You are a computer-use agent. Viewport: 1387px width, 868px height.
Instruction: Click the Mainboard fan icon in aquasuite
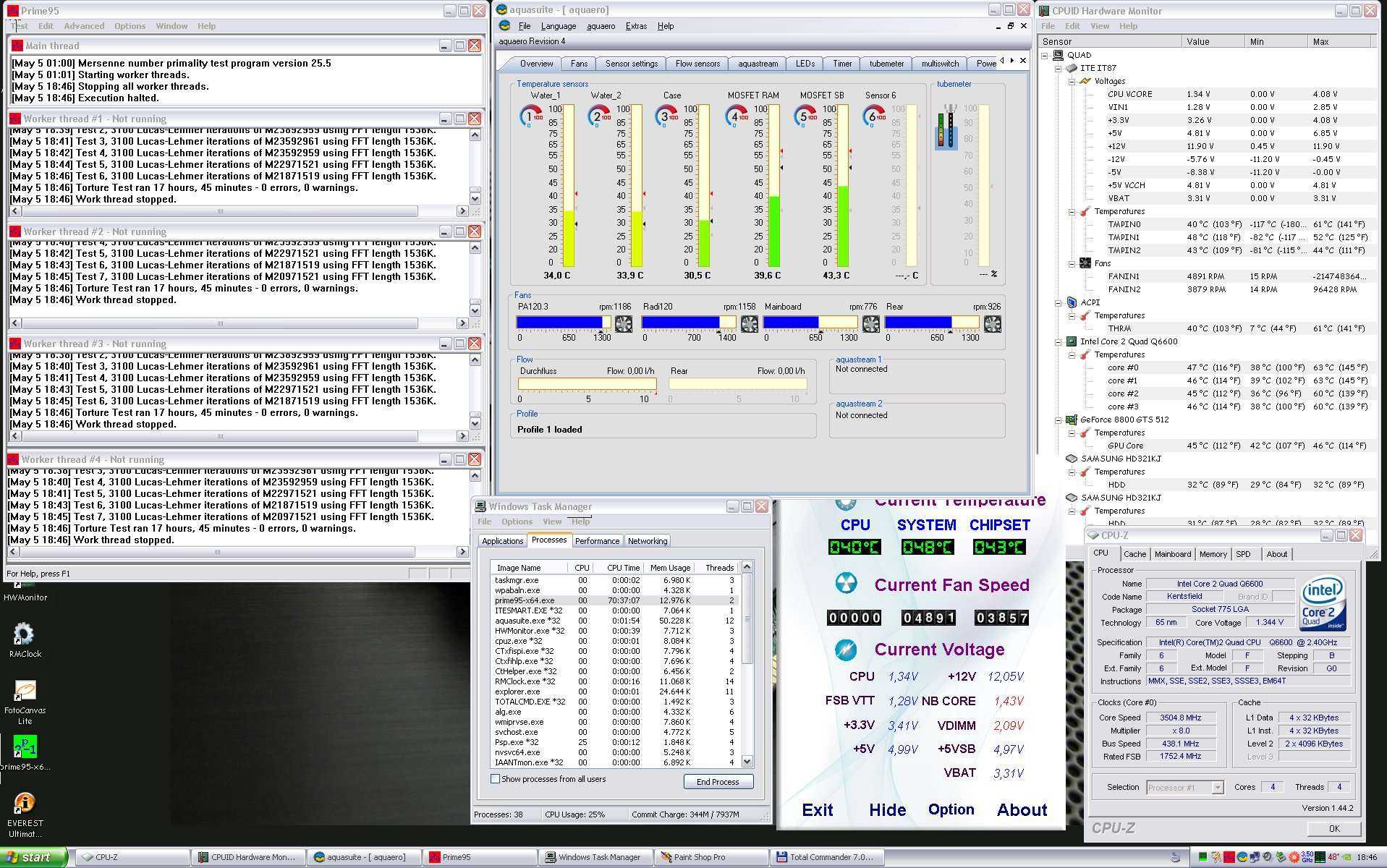pyautogui.click(x=870, y=324)
